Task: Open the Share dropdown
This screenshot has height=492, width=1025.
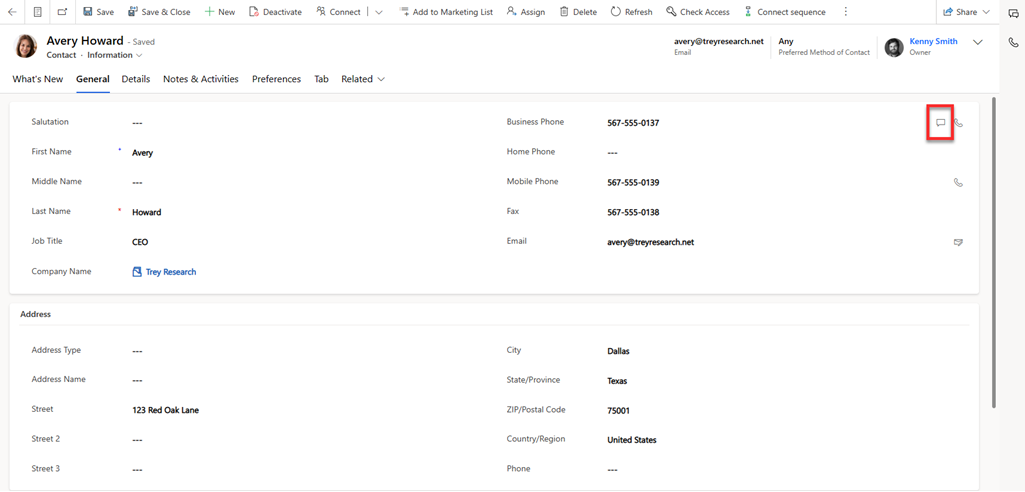Action: pyautogui.click(x=966, y=12)
